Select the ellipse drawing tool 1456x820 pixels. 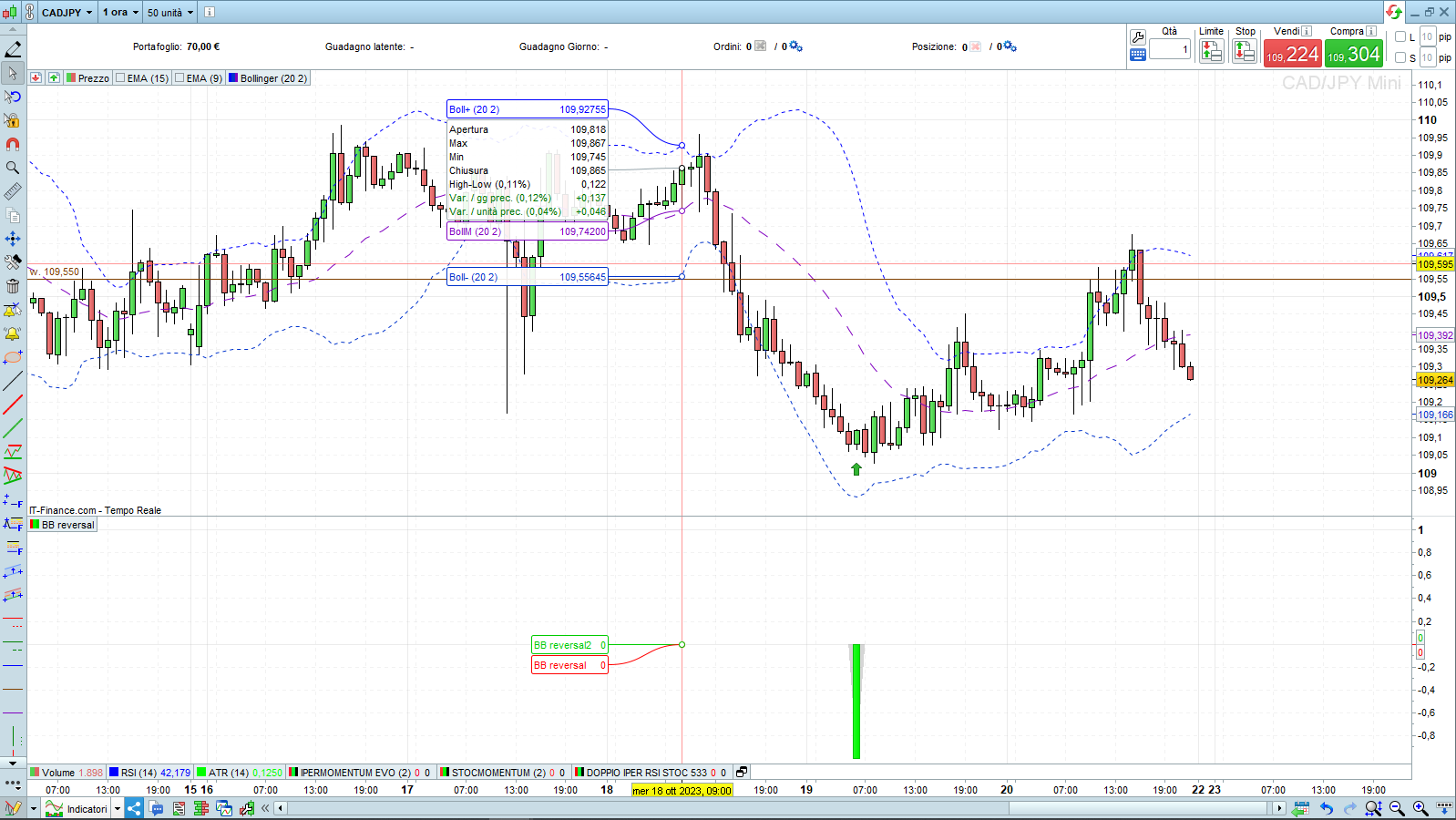pos(13,357)
